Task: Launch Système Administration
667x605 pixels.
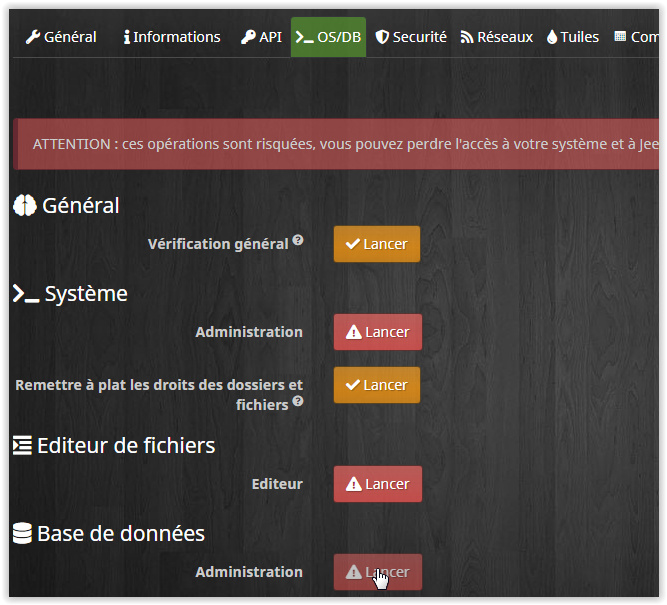Action: (x=378, y=332)
